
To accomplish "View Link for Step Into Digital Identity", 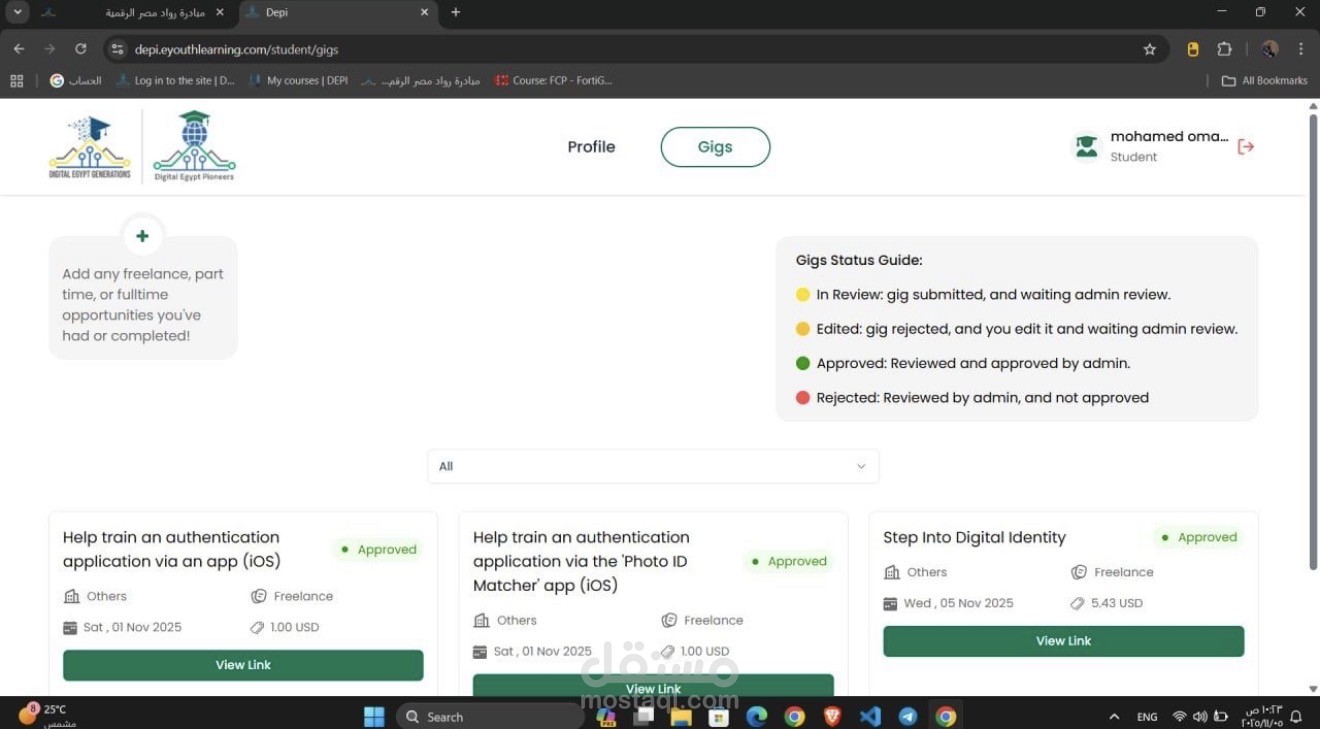I will [x=1063, y=641].
